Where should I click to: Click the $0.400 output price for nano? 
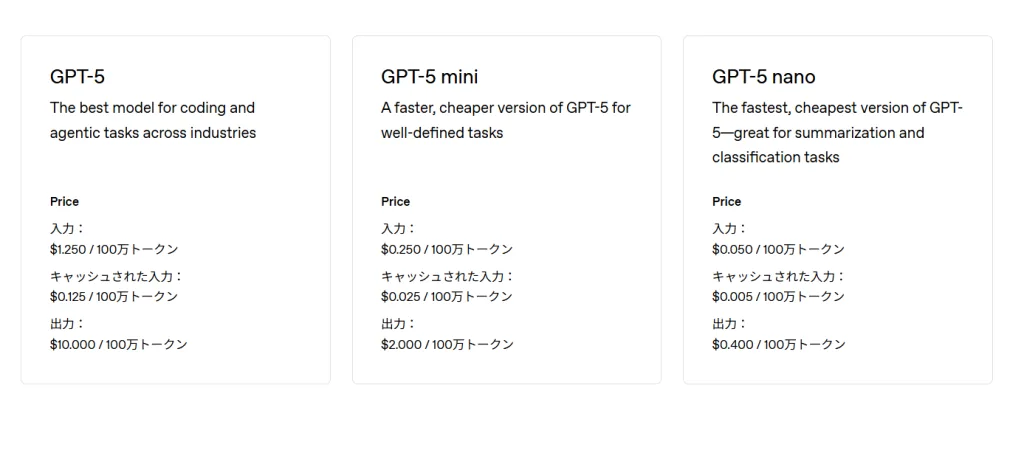[778, 344]
